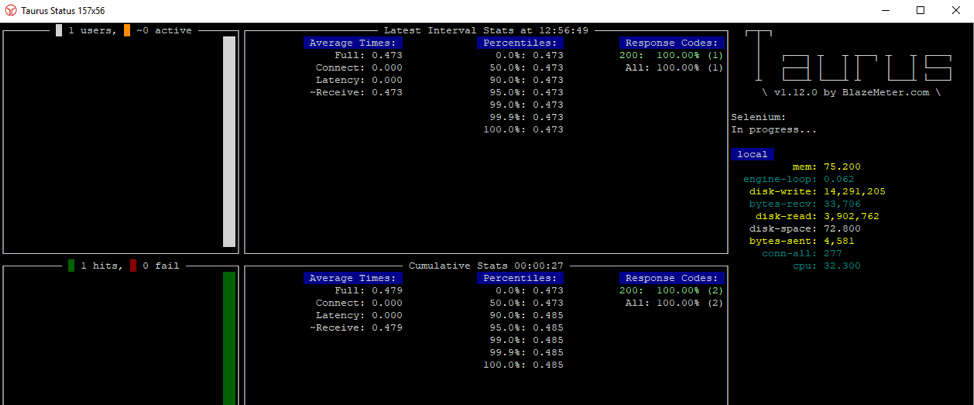
Task: Click 'Full: 0.473' in Latest Interval panel
Action: click(368, 55)
